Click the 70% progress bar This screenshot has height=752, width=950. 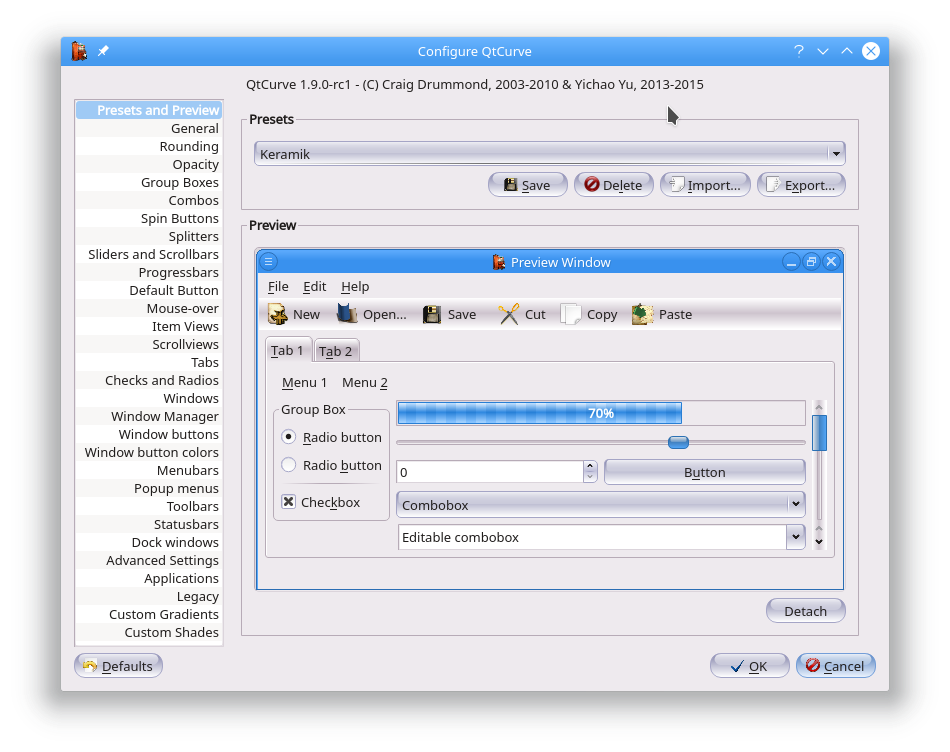click(600, 413)
